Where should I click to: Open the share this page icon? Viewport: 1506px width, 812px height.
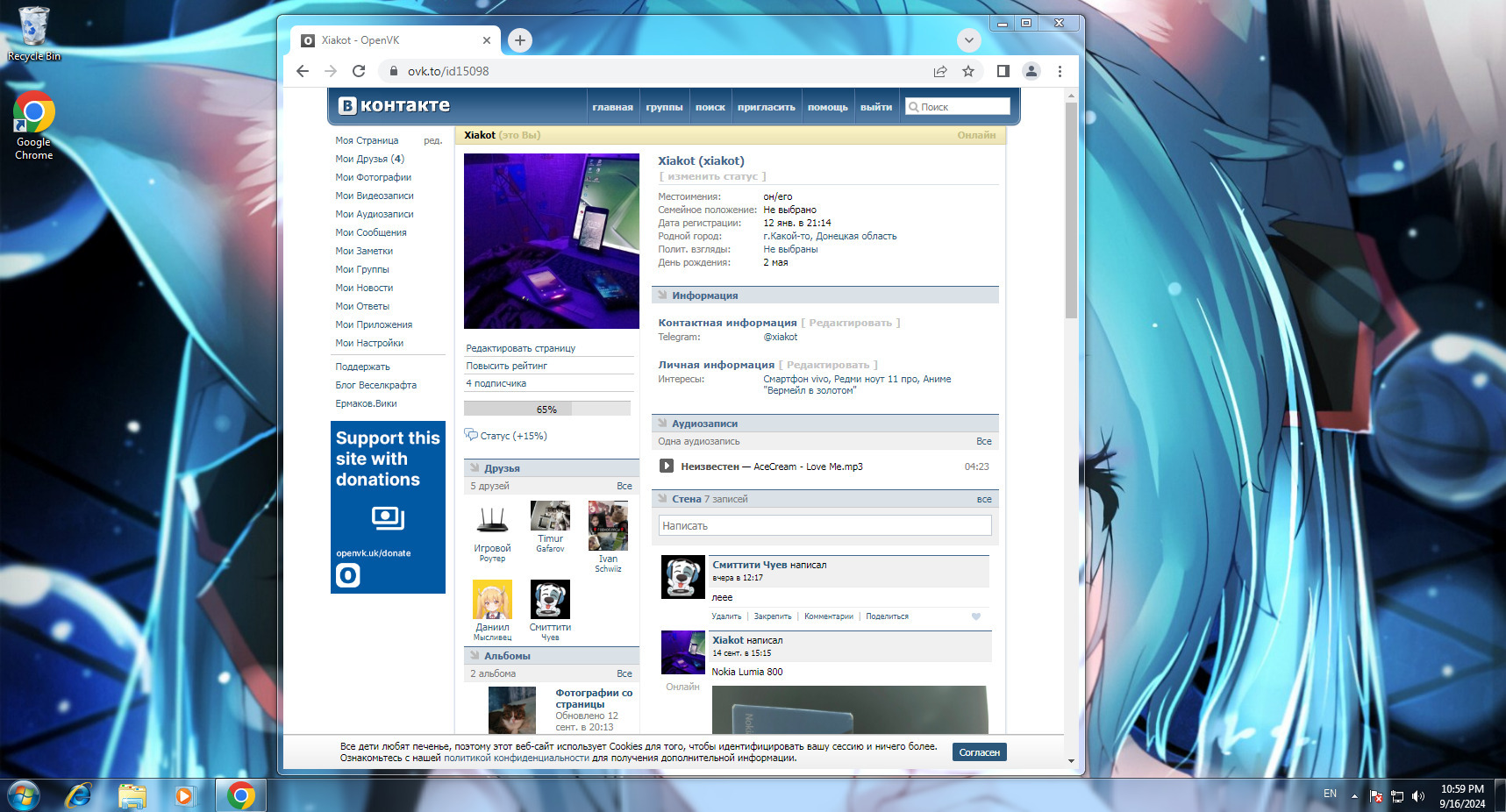click(940, 71)
